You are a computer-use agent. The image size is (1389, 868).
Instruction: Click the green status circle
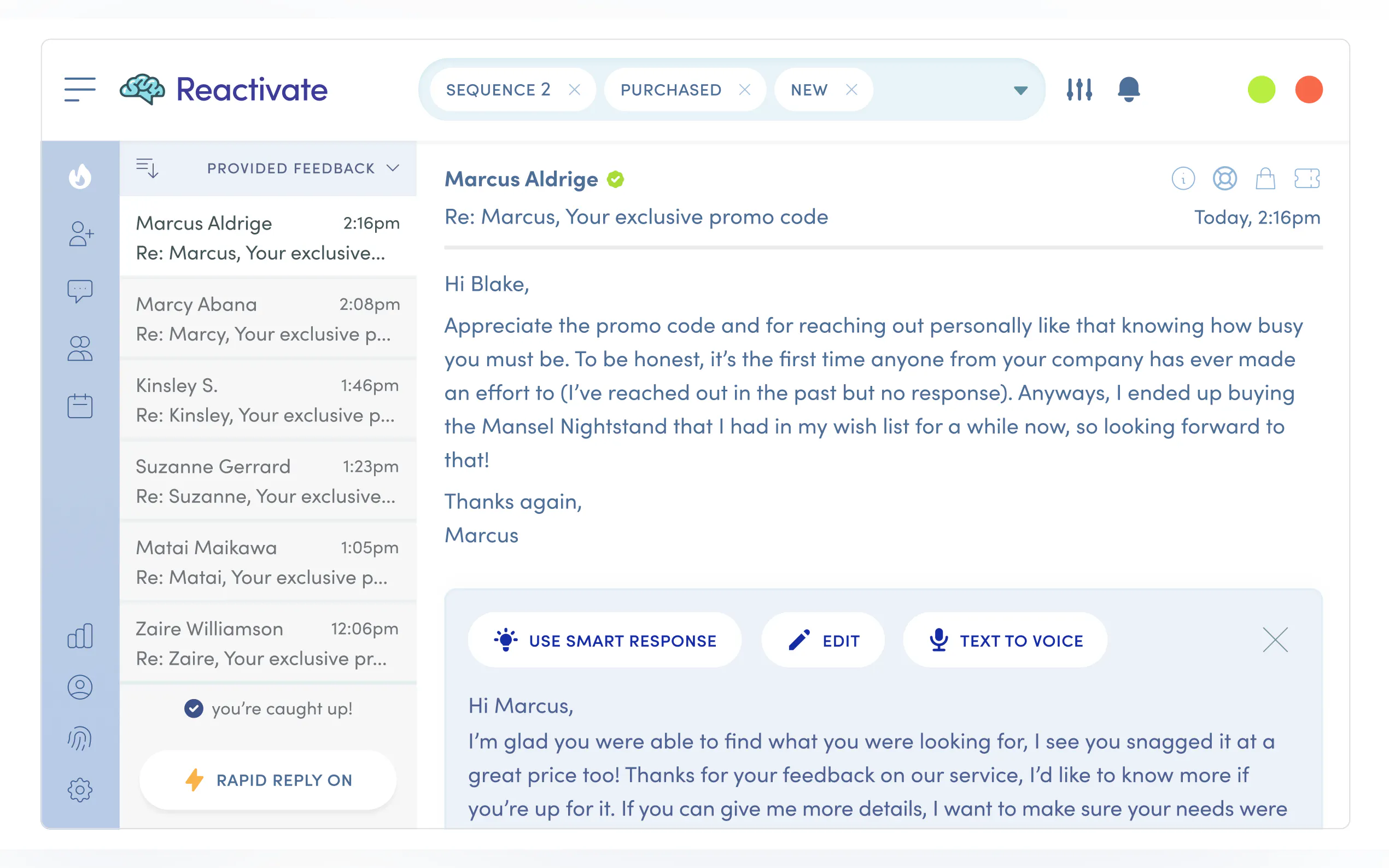1261,90
